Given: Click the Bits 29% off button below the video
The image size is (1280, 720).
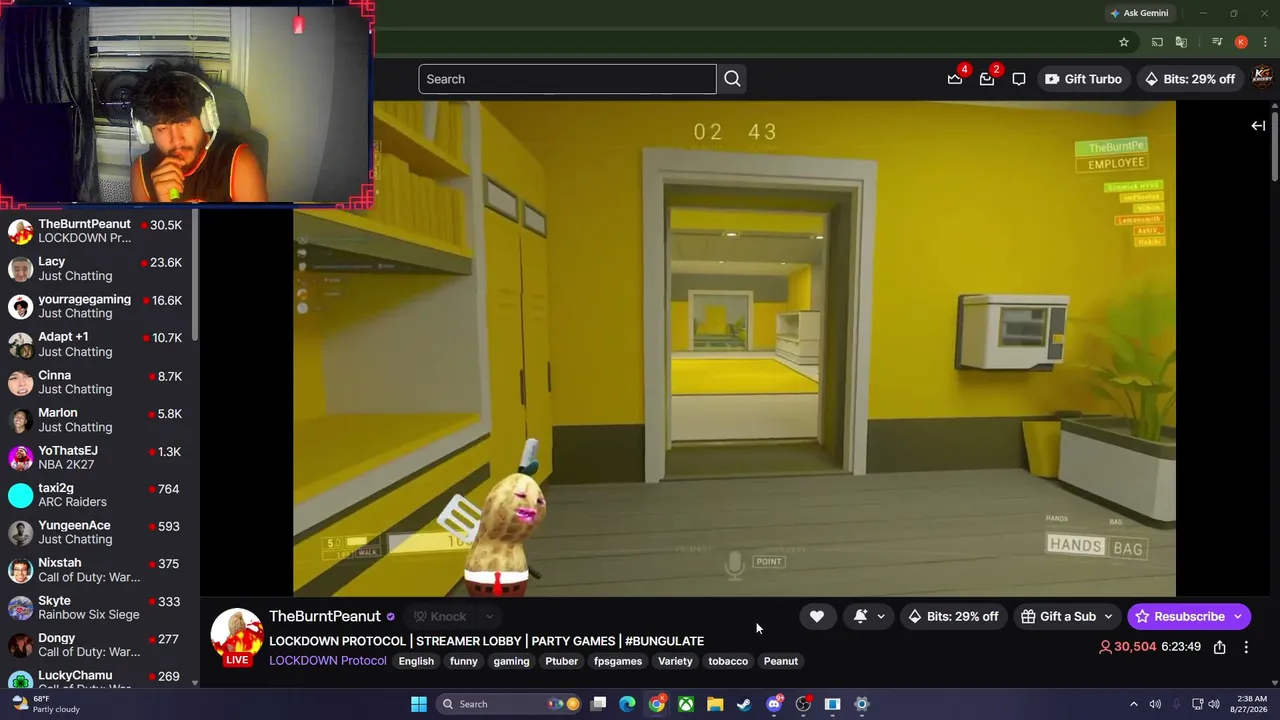Looking at the screenshot, I should click(953, 616).
